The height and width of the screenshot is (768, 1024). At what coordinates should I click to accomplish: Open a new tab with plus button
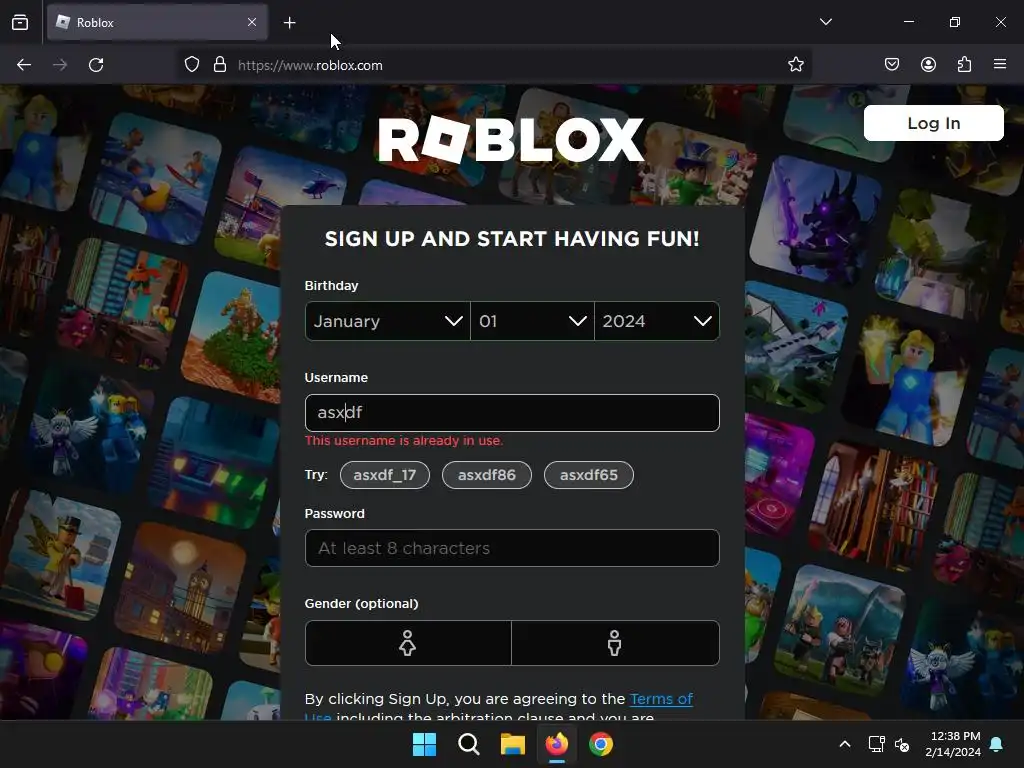click(289, 23)
